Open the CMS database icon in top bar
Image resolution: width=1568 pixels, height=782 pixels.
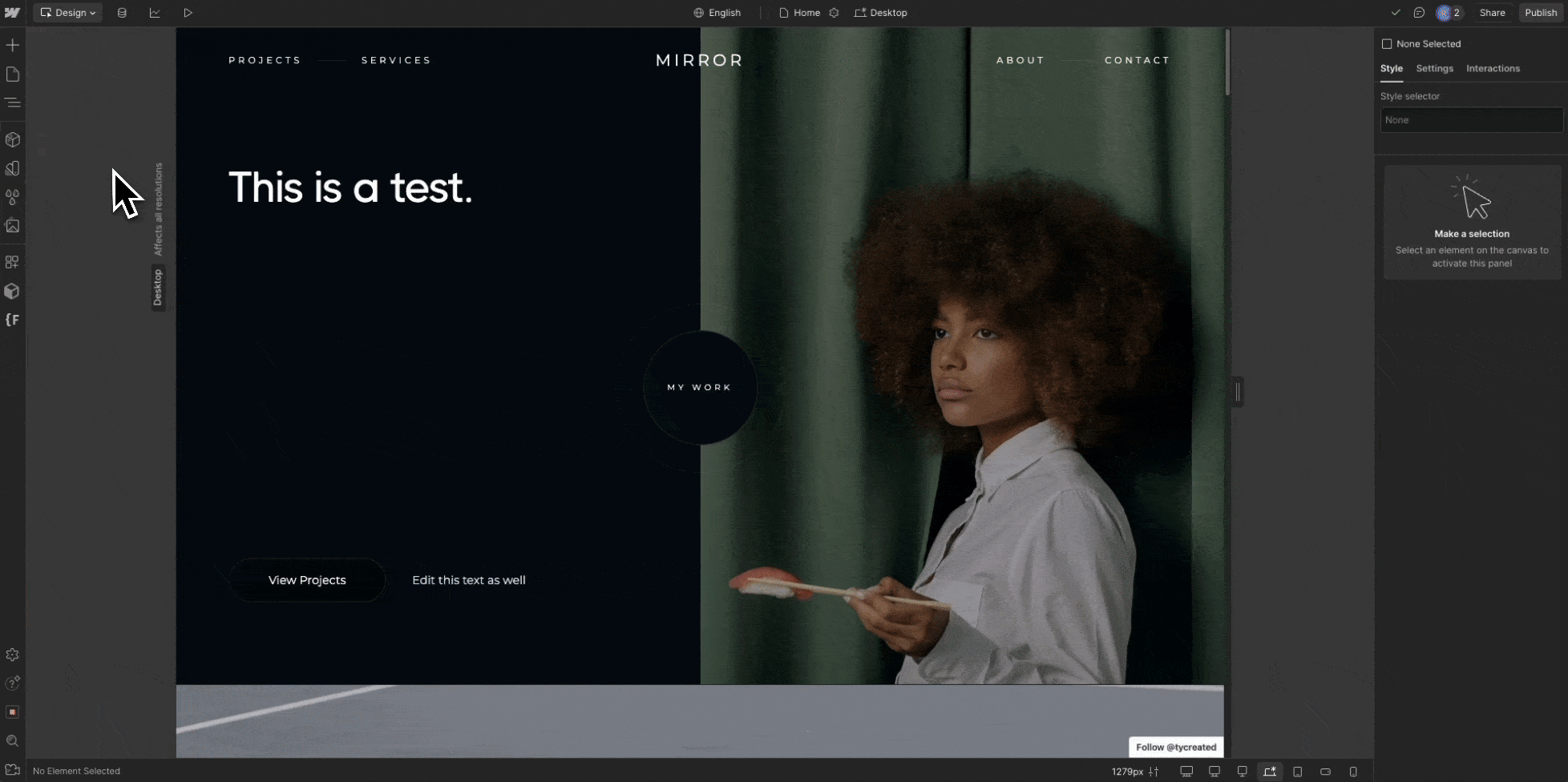tap(122, 13)
